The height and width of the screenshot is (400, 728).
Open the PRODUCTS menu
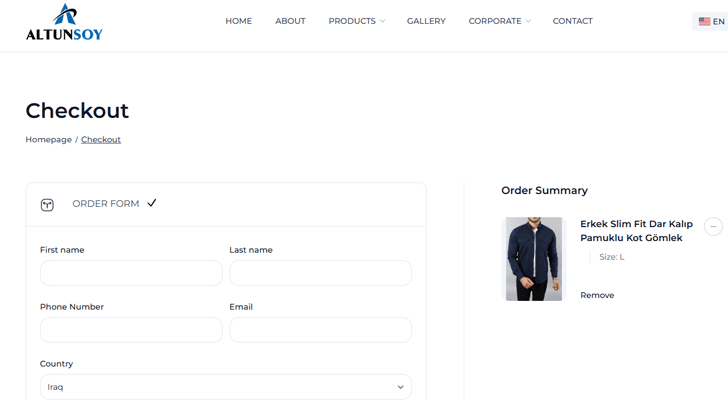pyautogui.click(x=352, y=21)
